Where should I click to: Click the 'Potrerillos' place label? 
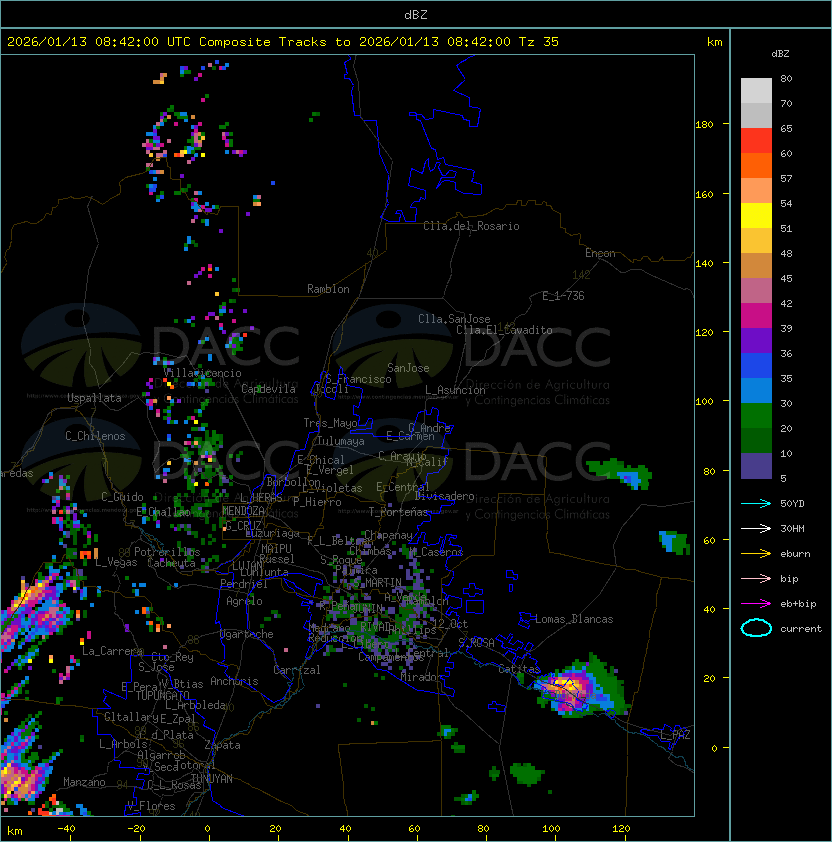point(167,552)
